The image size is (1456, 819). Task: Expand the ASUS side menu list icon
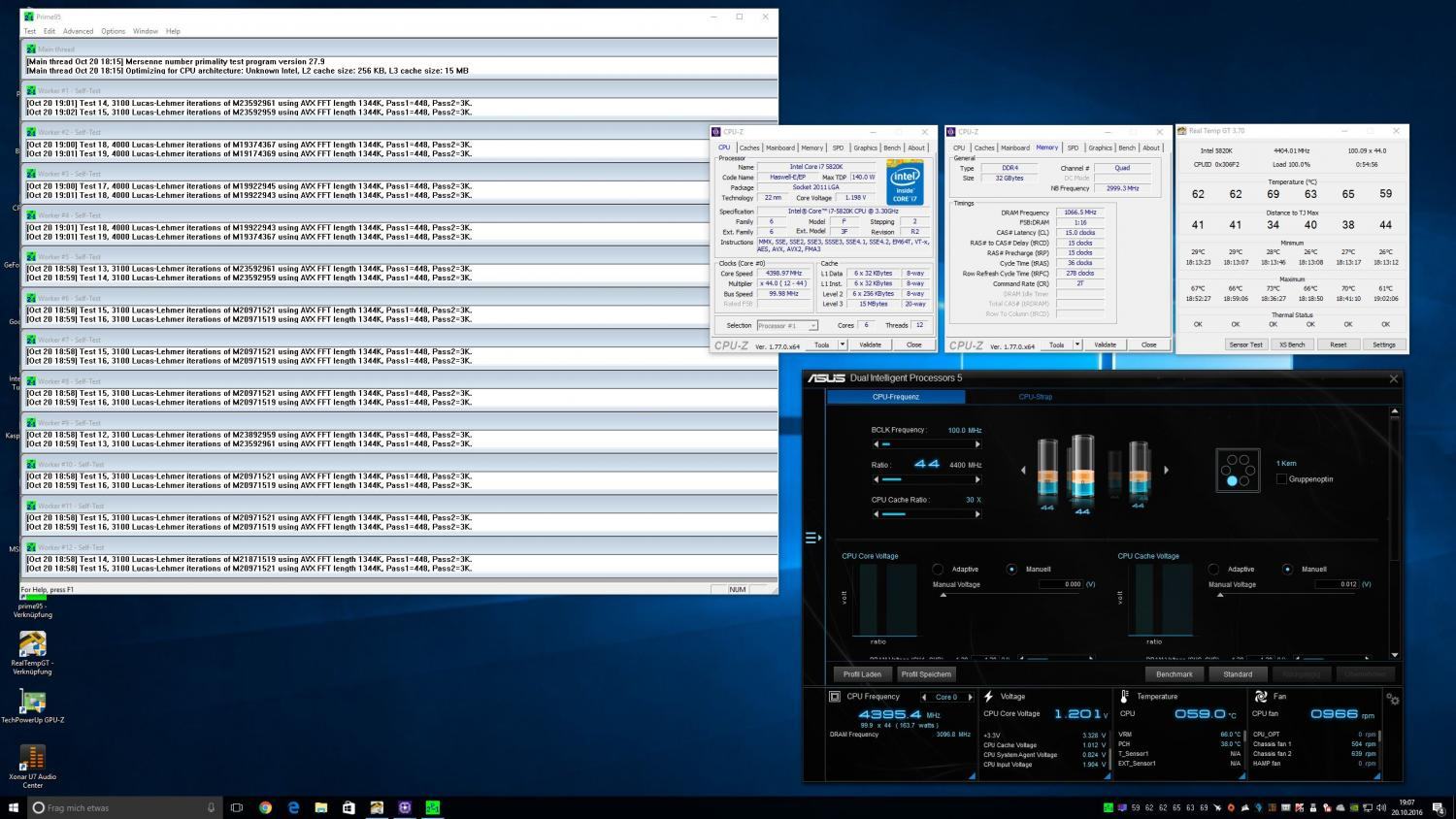click(x=813, y=538)
